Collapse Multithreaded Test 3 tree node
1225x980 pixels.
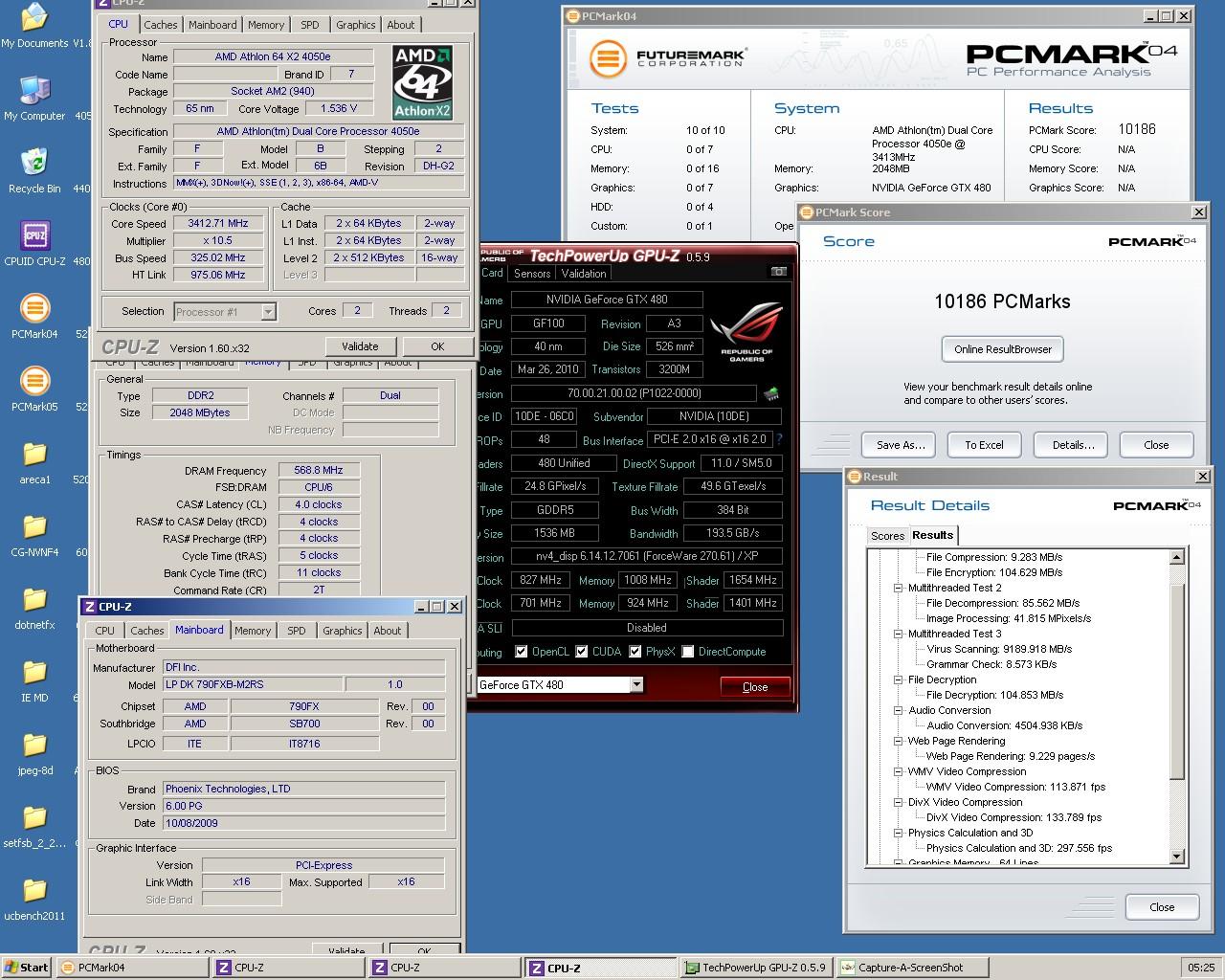coord(898,634)
